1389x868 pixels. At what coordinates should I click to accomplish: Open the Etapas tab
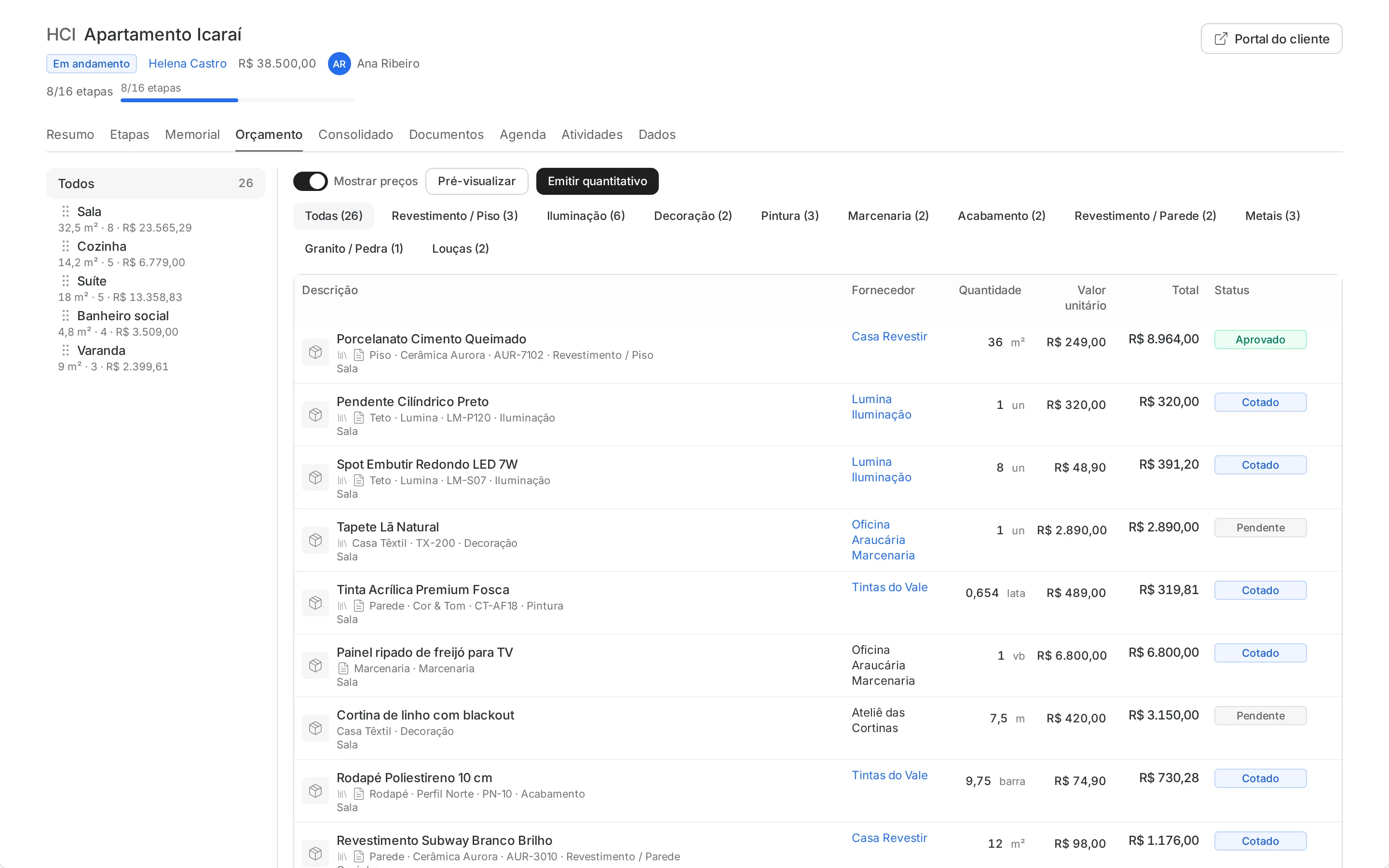[x=129, y=135]
